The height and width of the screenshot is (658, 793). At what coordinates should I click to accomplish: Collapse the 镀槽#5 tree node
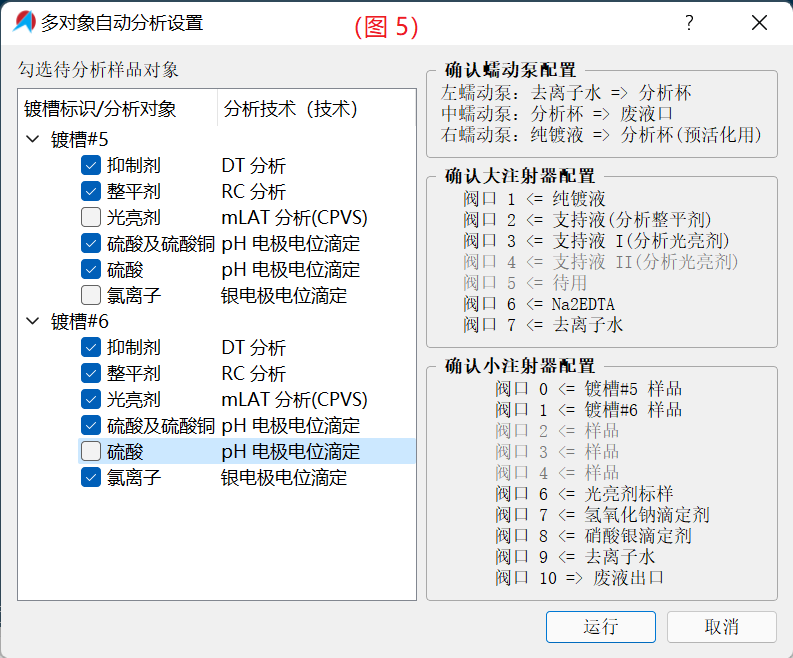click(x=33, y=140)
